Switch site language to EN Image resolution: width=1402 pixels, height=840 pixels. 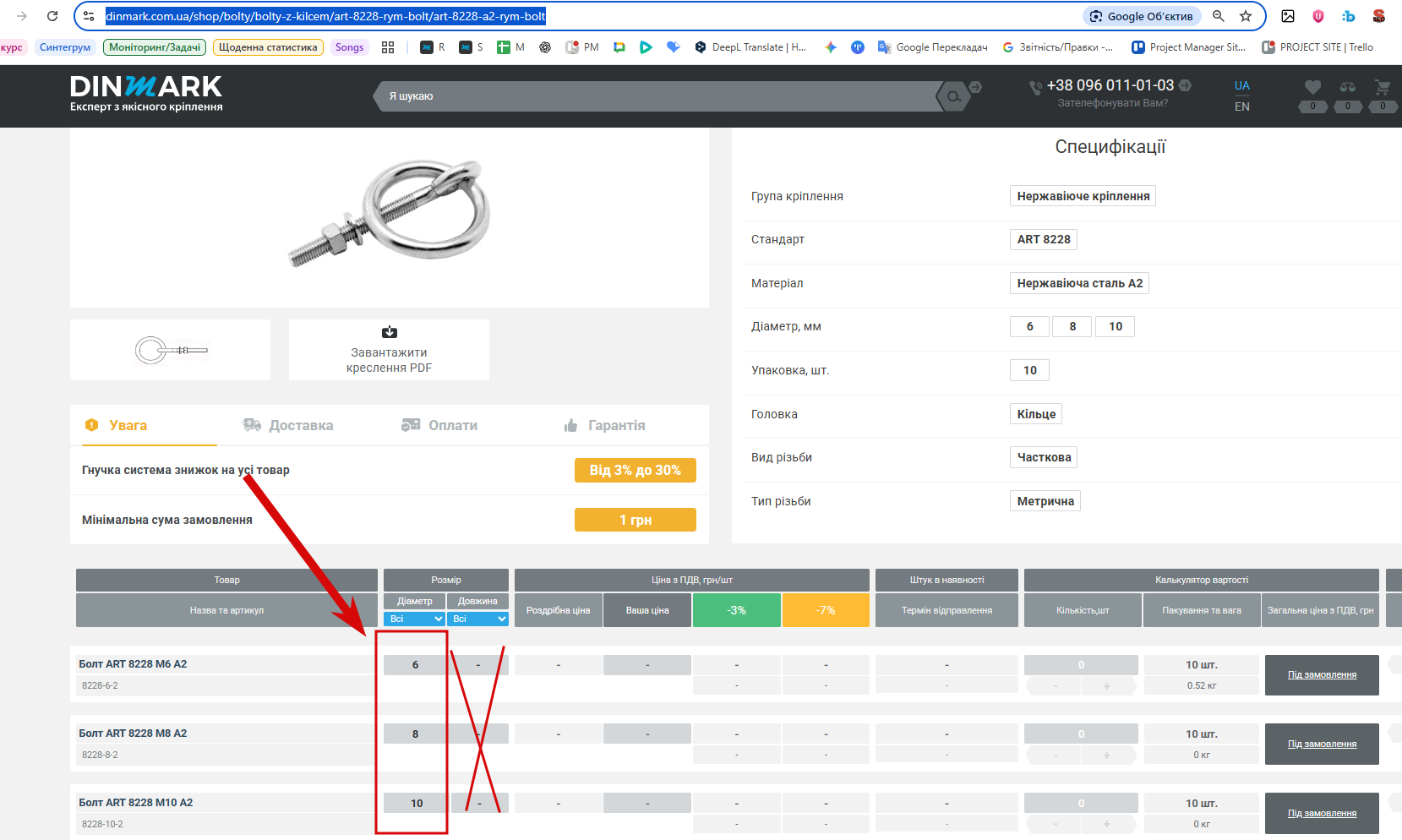point(1241,106)
